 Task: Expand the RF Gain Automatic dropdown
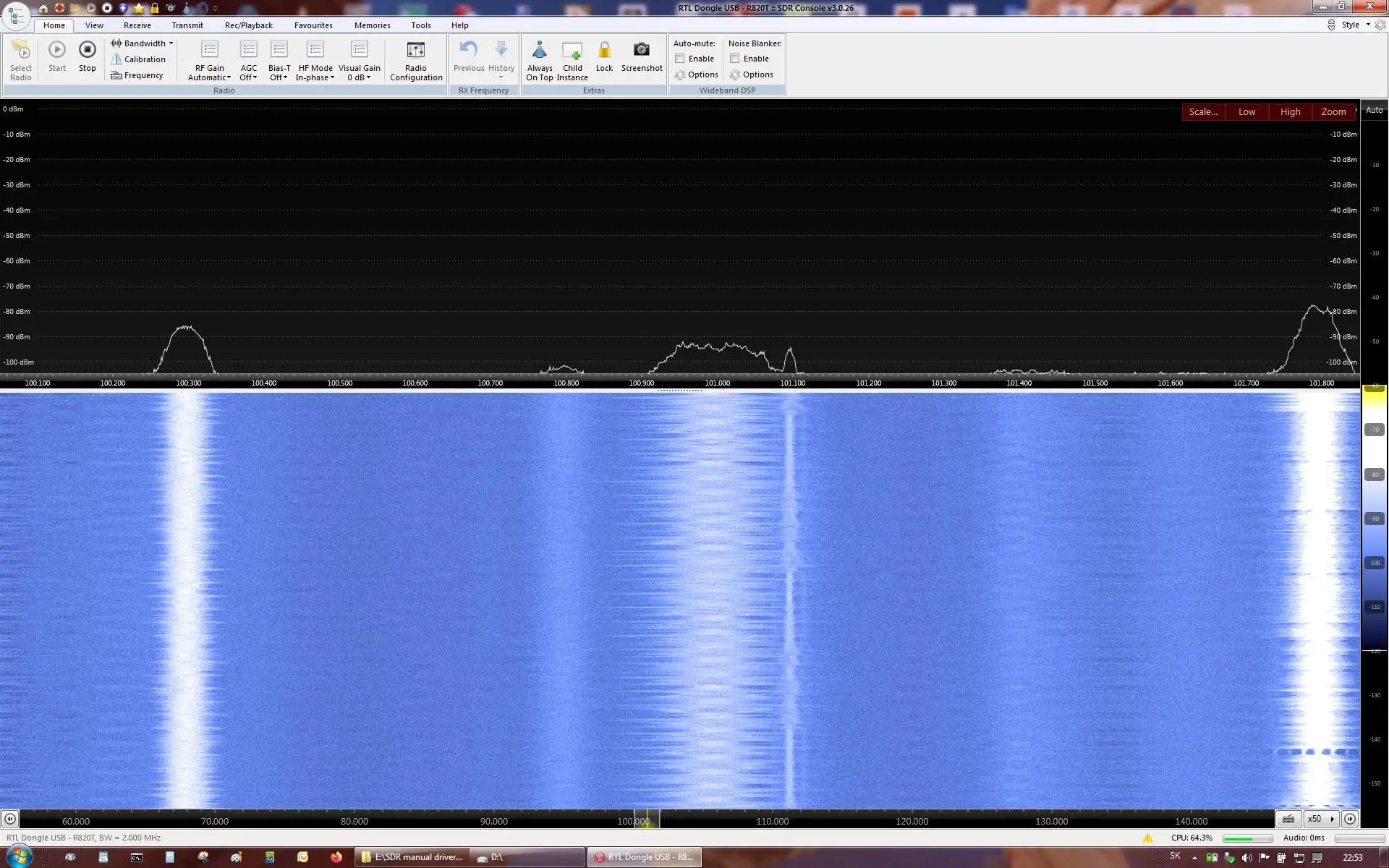[209, 77]
